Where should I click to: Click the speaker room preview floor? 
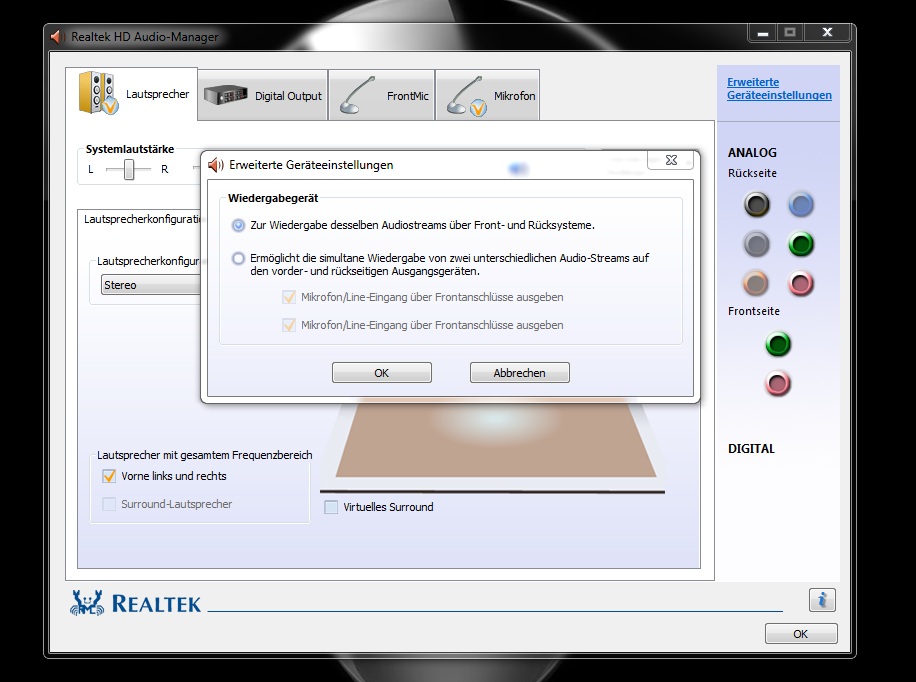pyautogui.click(x=495, y=439)
